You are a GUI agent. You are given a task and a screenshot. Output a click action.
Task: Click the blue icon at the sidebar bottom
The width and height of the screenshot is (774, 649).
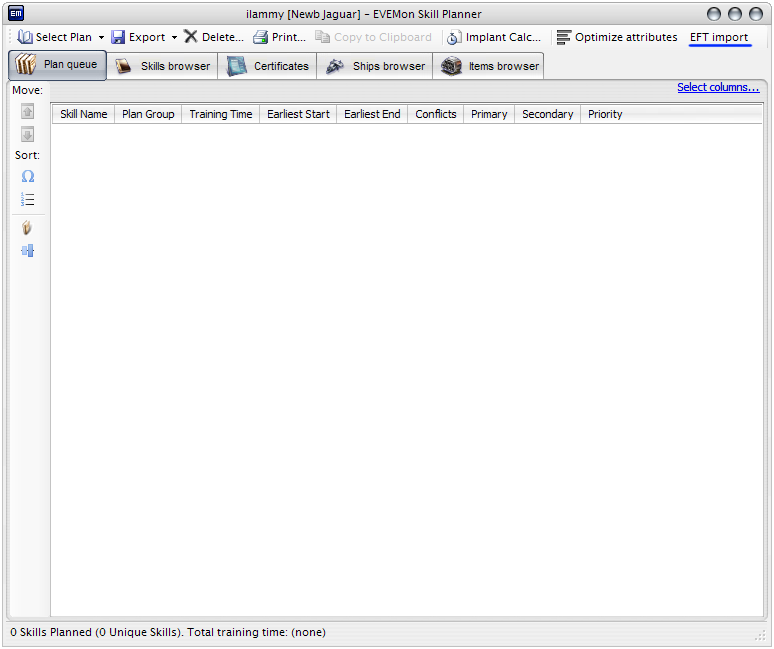[x=28, y=251]
